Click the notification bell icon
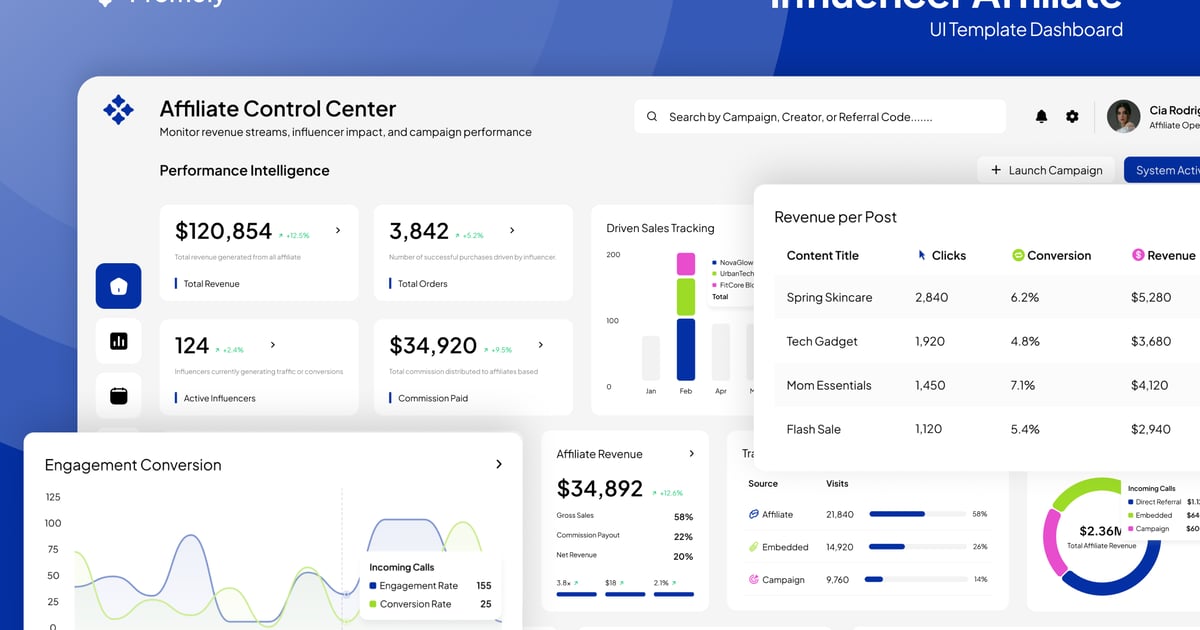Viewport: 1200px width, 630px height. click(1041, 117)
